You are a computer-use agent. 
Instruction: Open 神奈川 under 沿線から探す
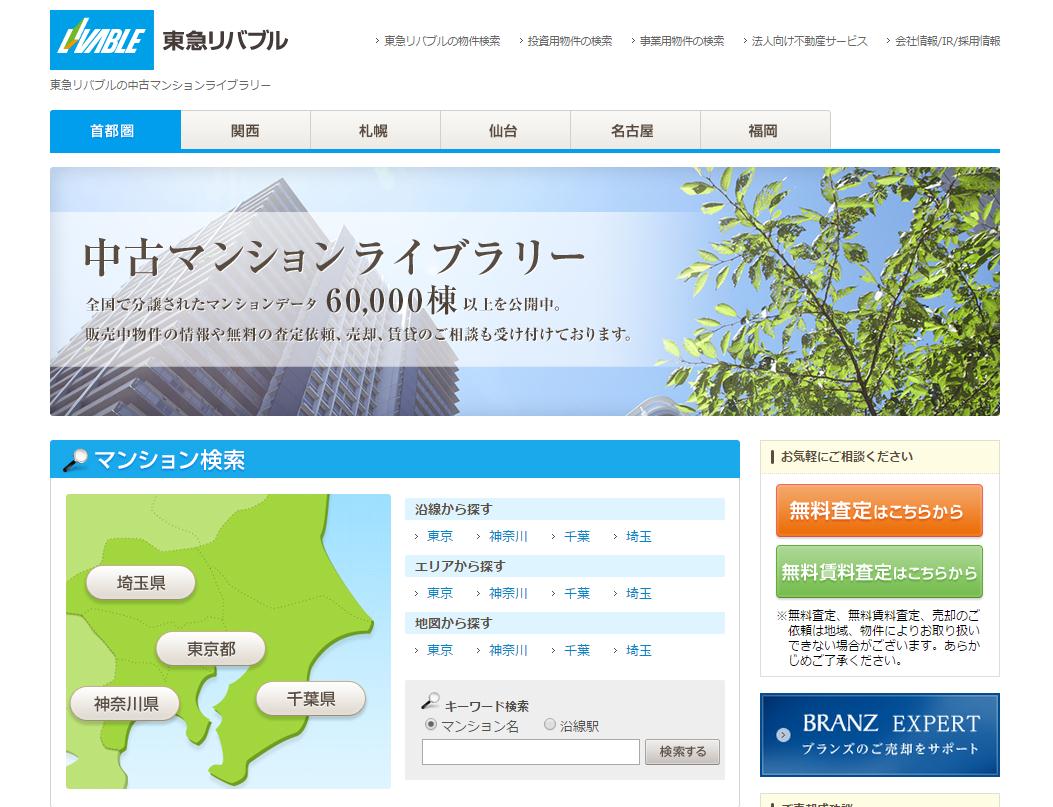pyautogui.click(x=508, y=536)
